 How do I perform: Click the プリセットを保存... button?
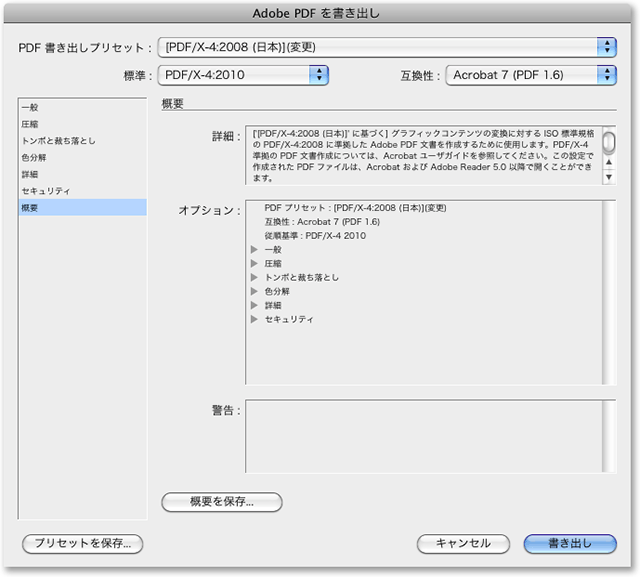coord(83,544)
